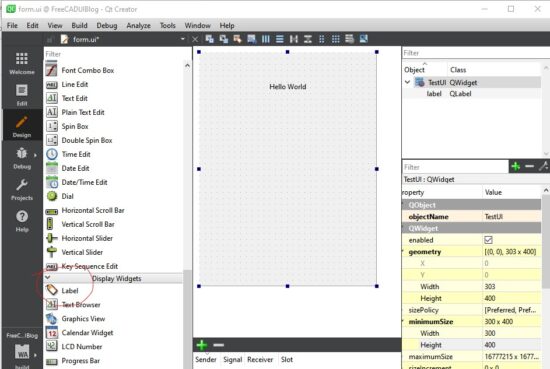Open the View menu
The height and width of the screenshot is (369, 550).
click(x=55, y=25)
